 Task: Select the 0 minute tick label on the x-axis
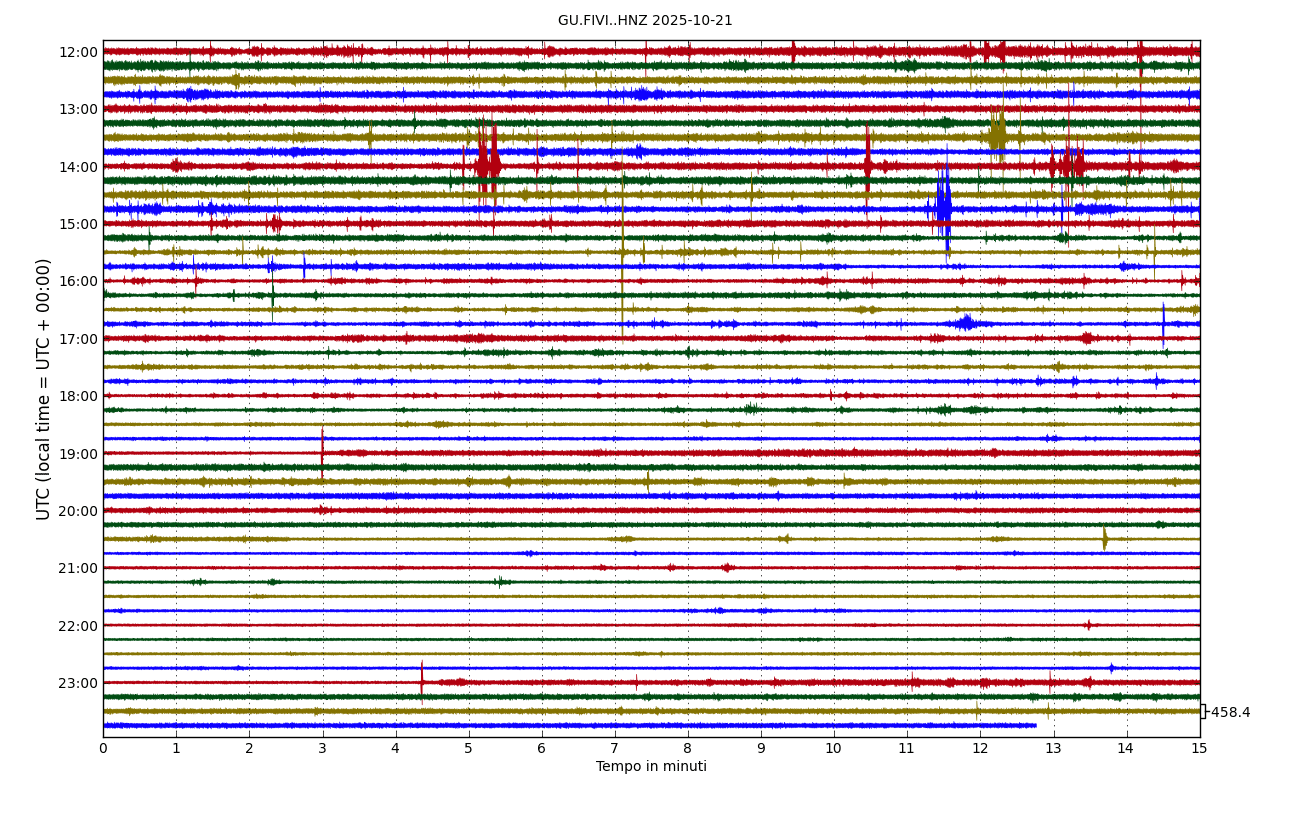point(103,748)
